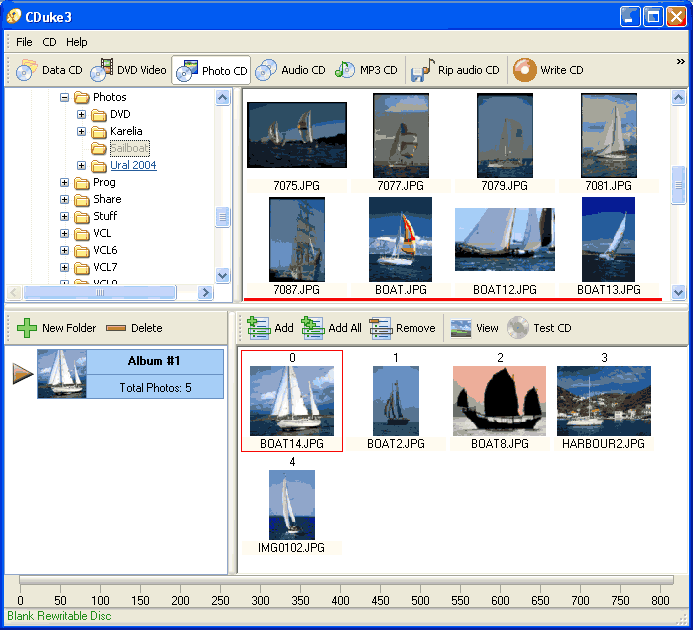Delete the selected album

point(134,328)
